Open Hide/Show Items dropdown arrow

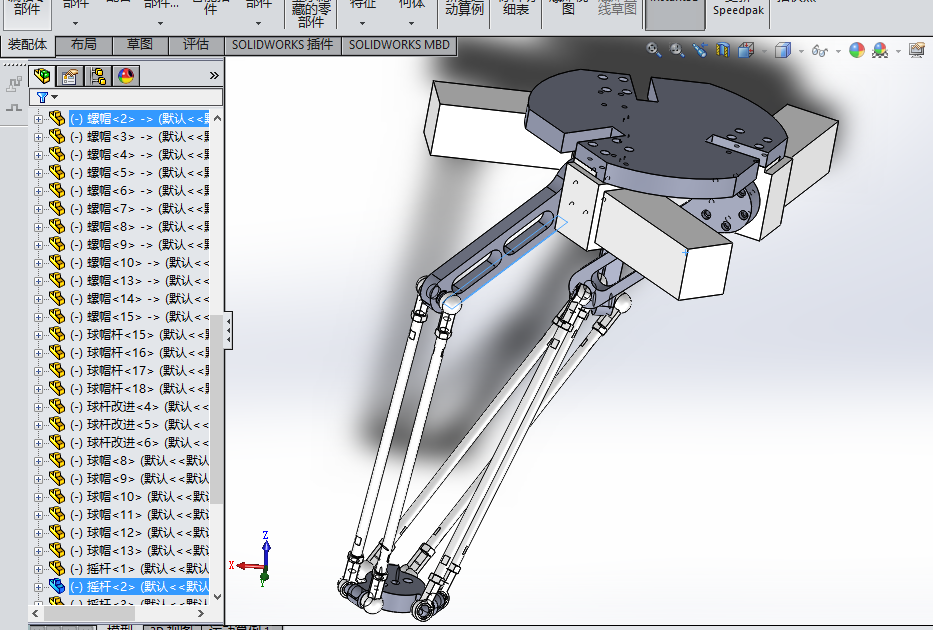(x=838, y=51)
